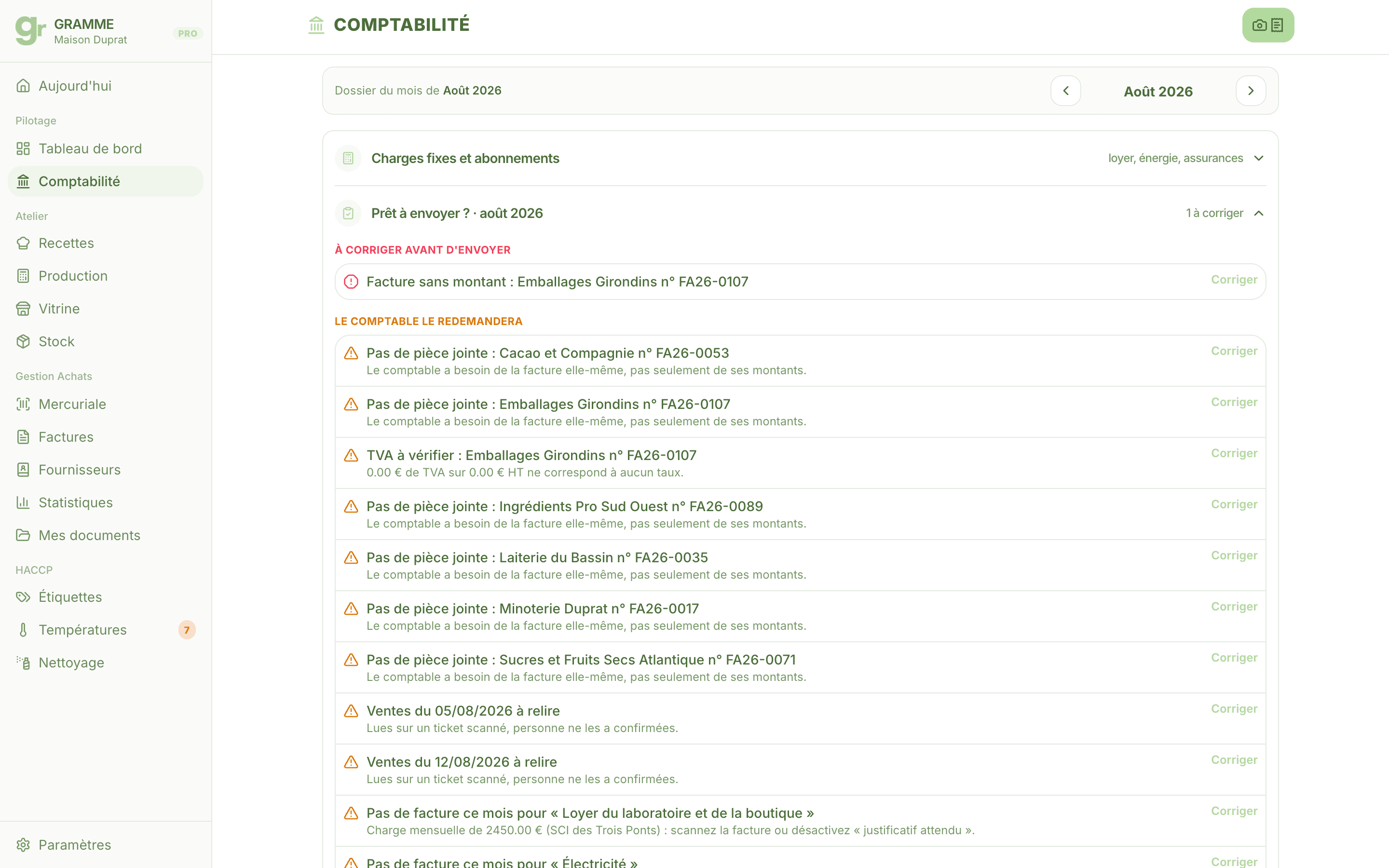Click the warning icon on Laiterie du Bassin row
Screen dimensions: 1389x868
point(351,557)
